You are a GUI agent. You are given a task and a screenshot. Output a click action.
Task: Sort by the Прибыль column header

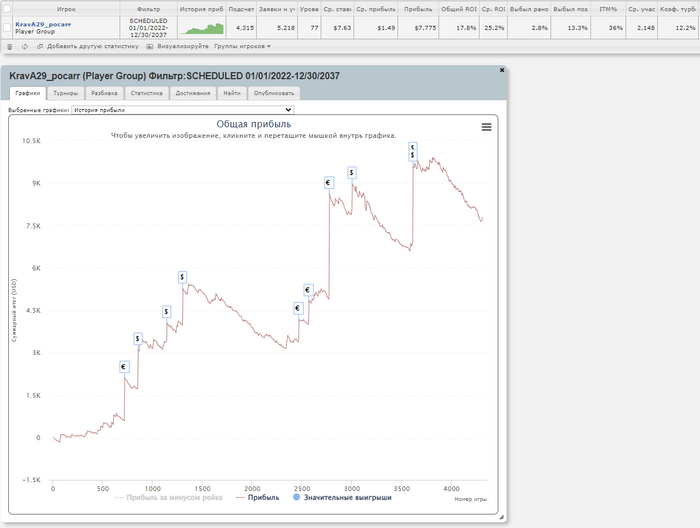click(418, 9)
